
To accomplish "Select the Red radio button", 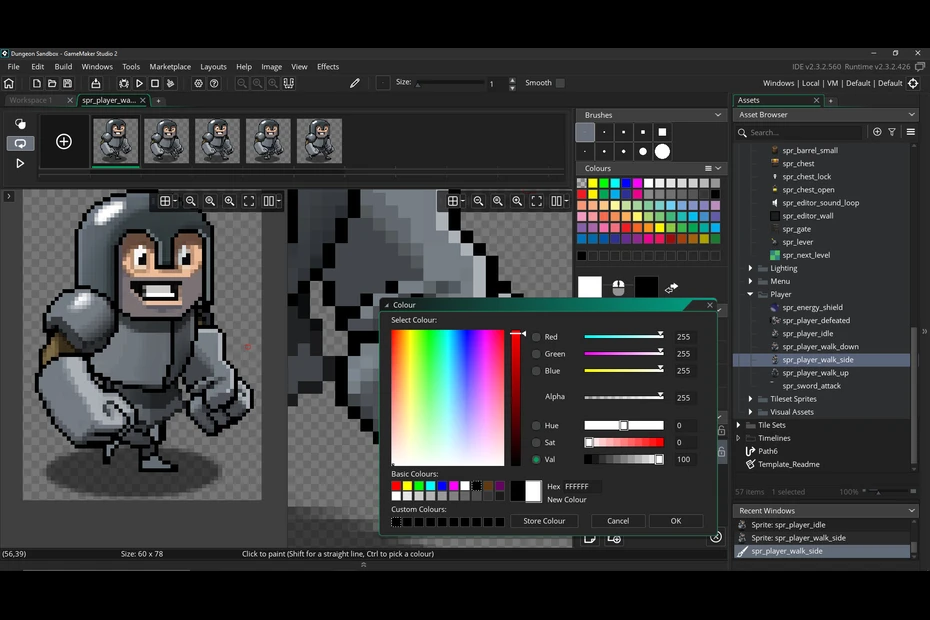I will click(x=536, y=337).
